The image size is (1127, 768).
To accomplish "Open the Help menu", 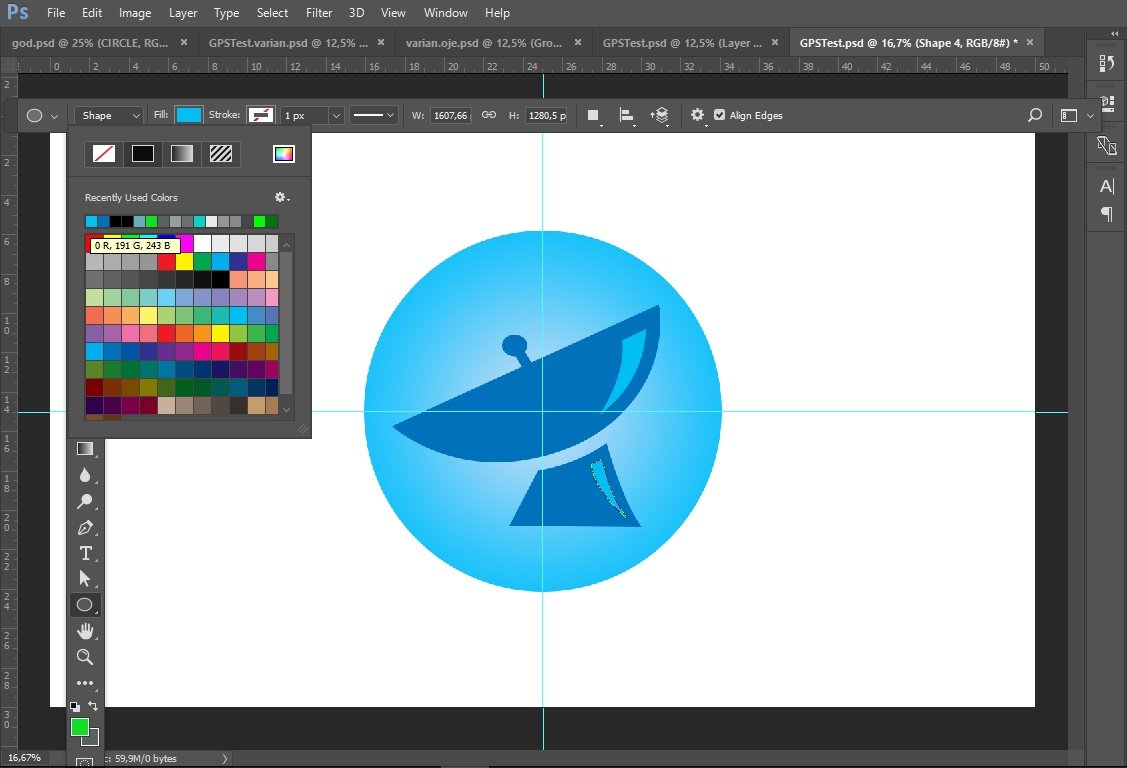I will [x=497, y=13].
